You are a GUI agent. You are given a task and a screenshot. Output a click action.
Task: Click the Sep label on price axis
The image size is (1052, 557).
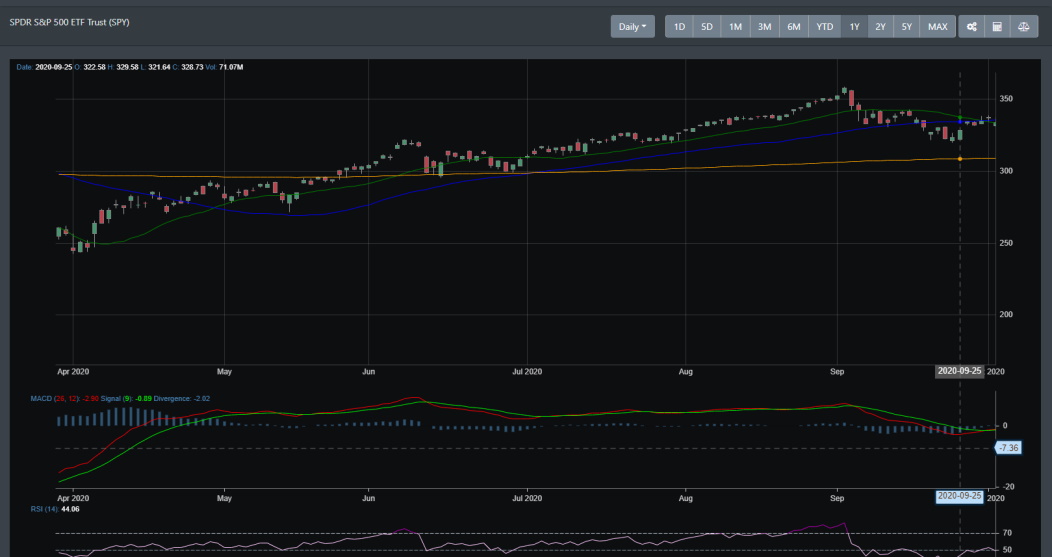837,371
